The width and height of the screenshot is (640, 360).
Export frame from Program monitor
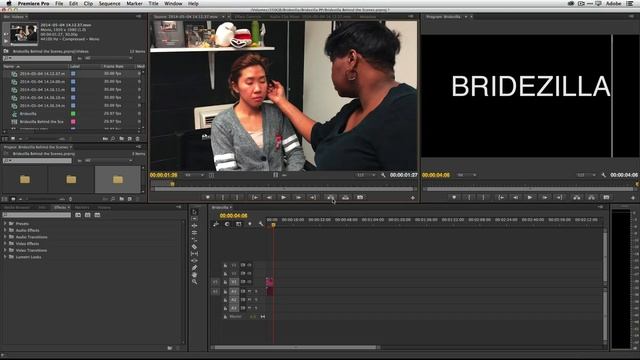pos(606,197)
